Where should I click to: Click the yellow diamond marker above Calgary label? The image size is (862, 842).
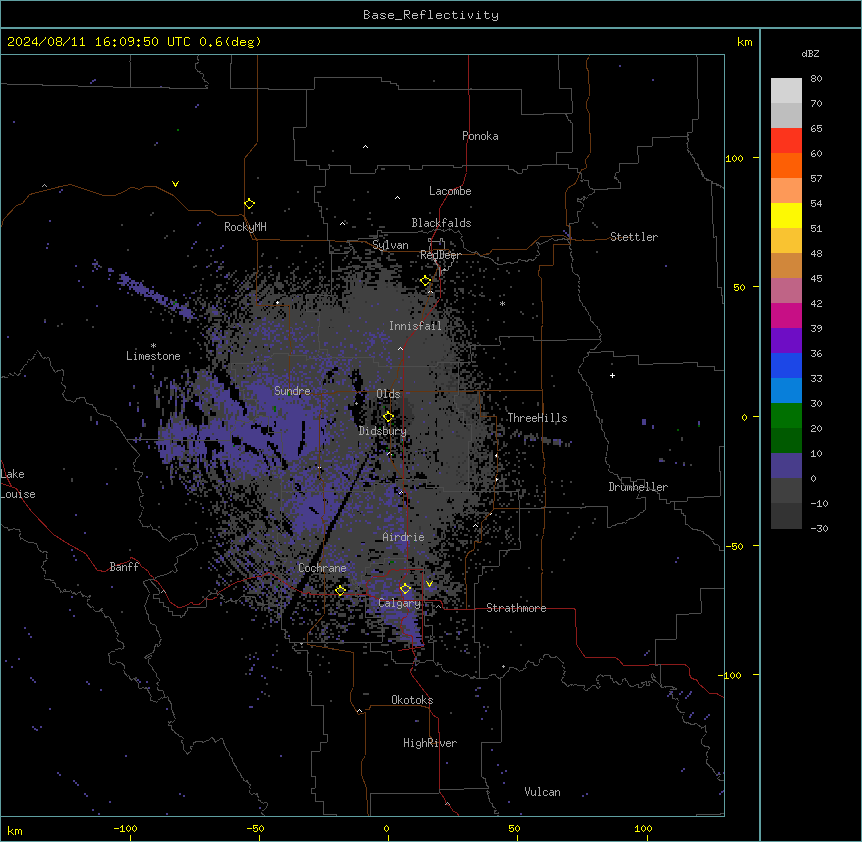click(x=405, y=589)
